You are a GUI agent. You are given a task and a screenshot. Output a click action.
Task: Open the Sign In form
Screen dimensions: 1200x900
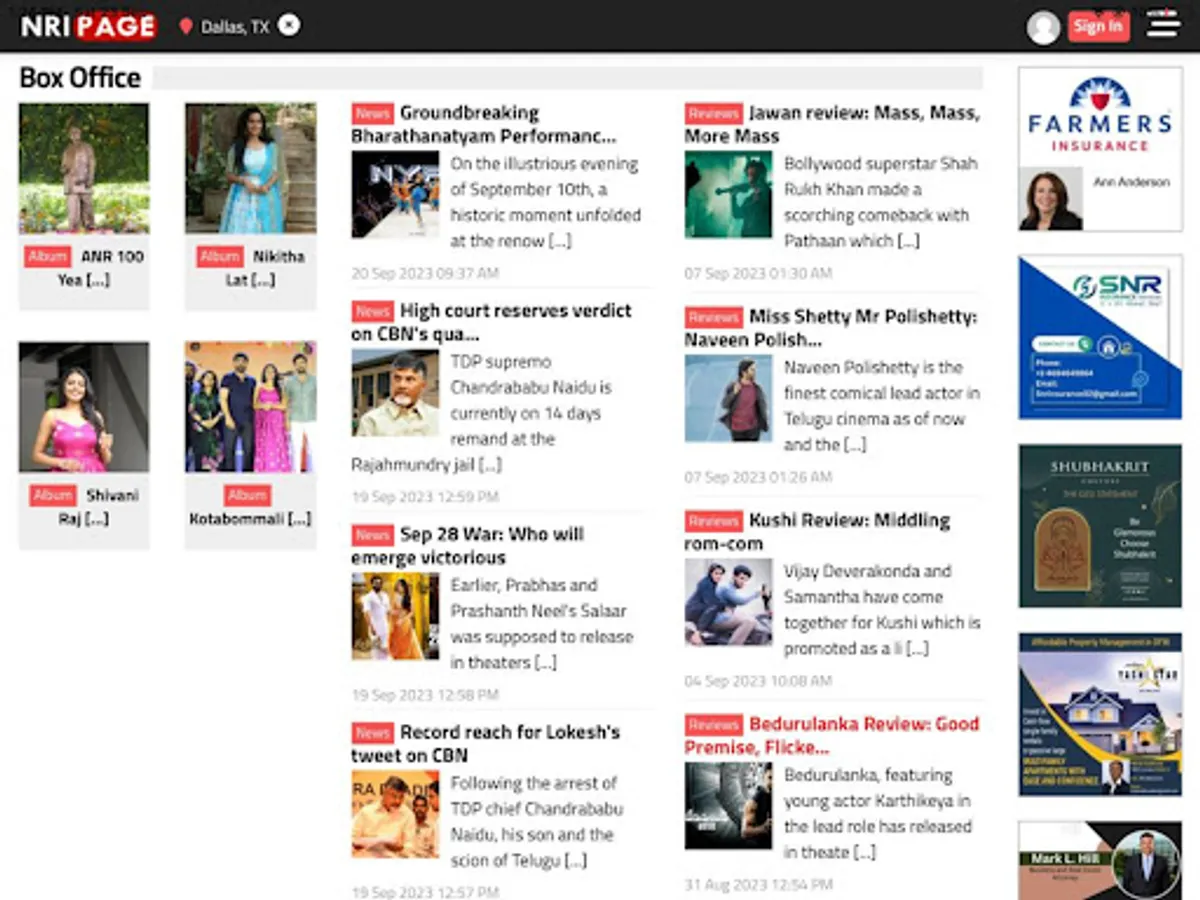1098,27
